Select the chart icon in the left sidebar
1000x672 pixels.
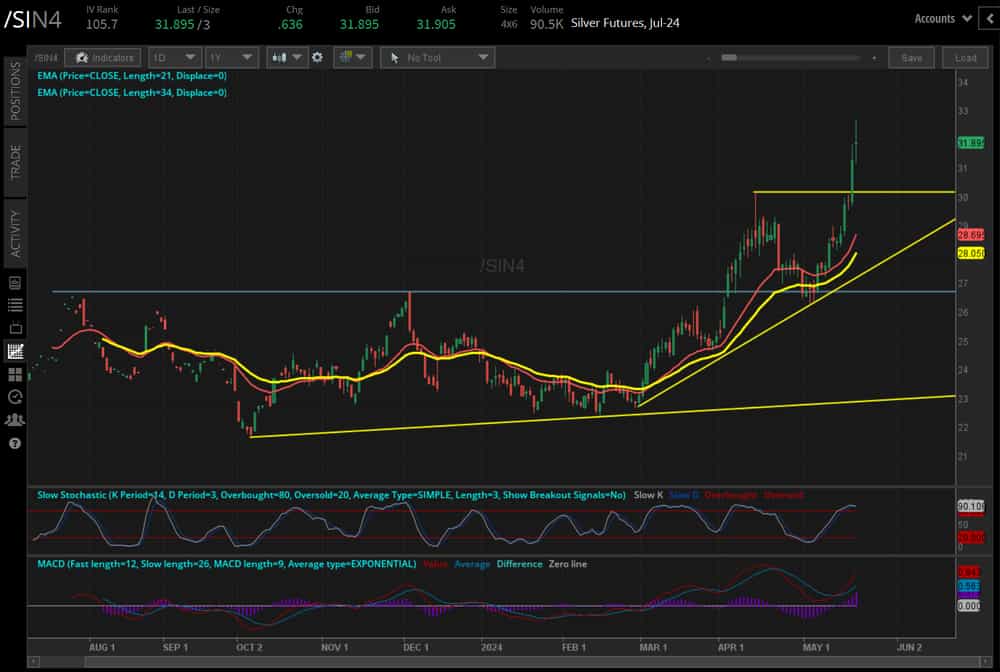(14, 351)
